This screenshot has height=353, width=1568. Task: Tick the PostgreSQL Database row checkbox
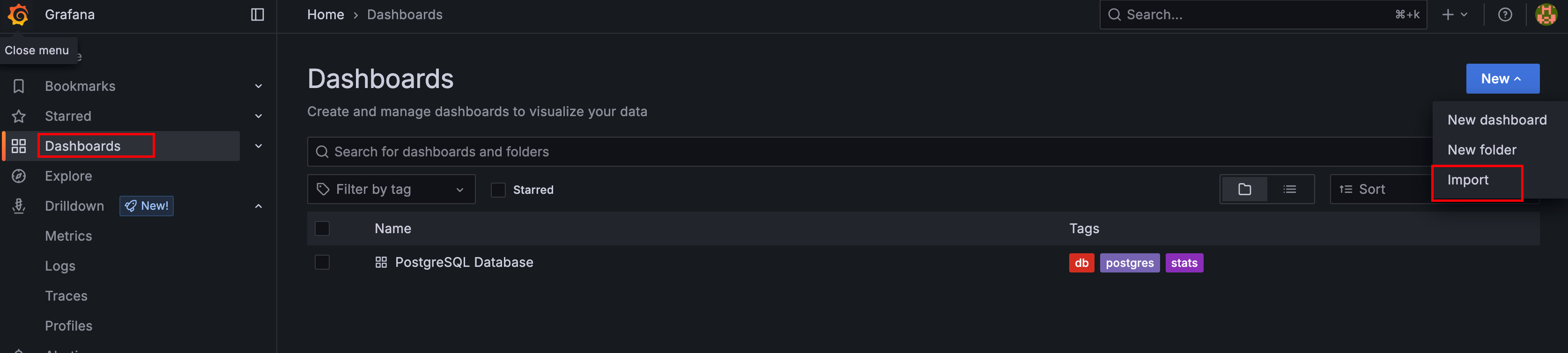point(322,262)
